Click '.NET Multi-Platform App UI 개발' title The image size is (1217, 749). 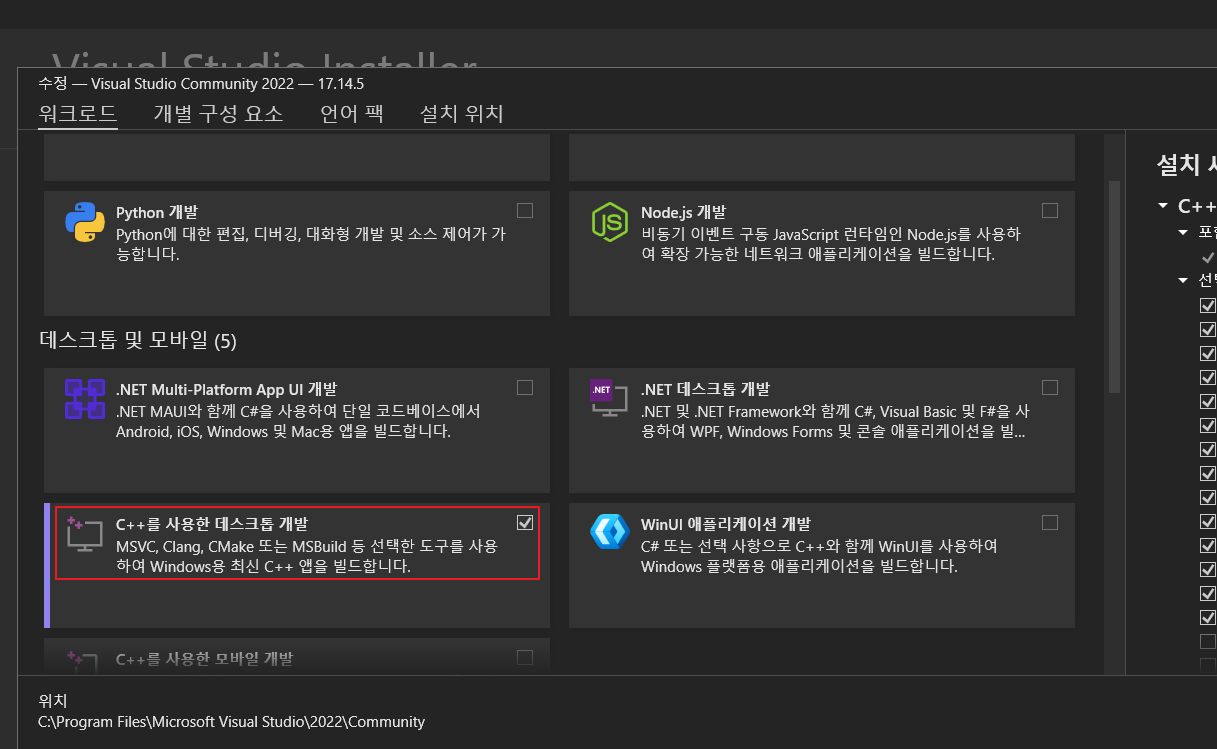click(226, 389)
